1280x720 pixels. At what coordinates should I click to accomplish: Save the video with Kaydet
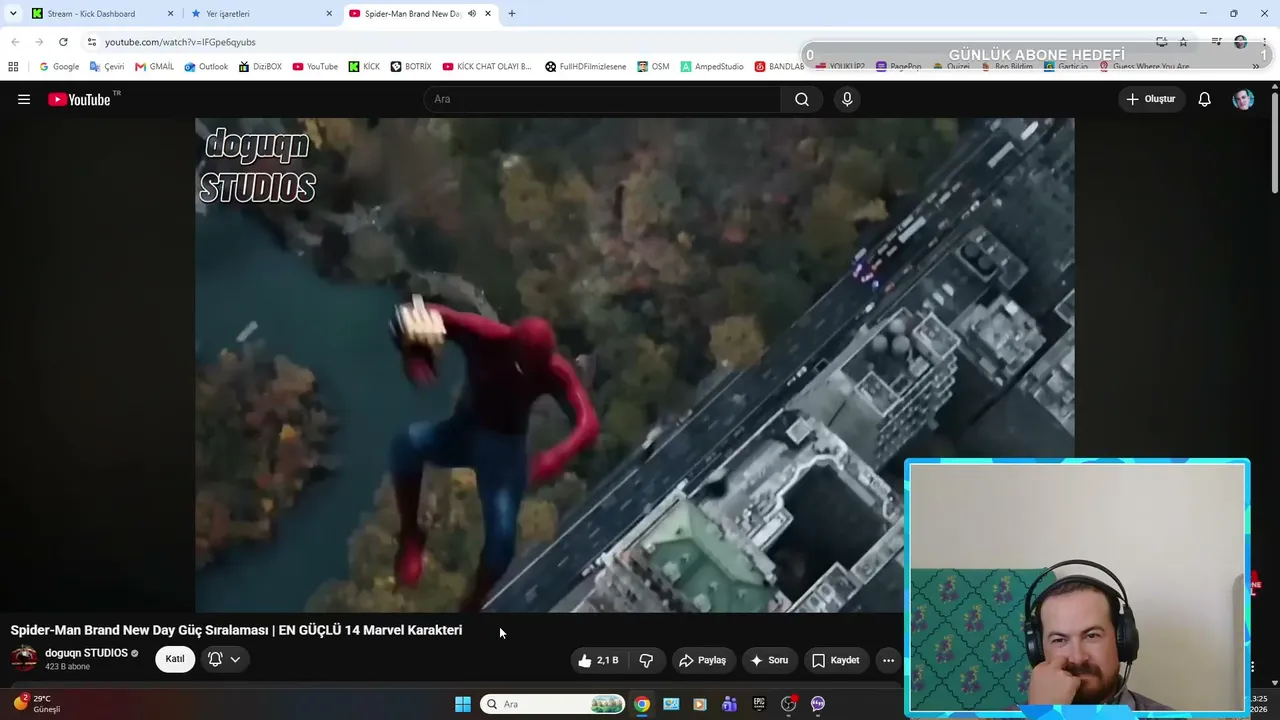click(x=836, y=660)
